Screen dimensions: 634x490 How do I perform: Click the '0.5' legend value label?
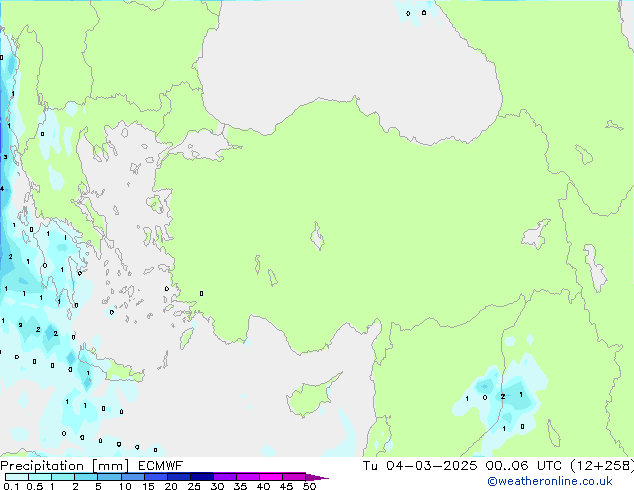tap(34, 486)
